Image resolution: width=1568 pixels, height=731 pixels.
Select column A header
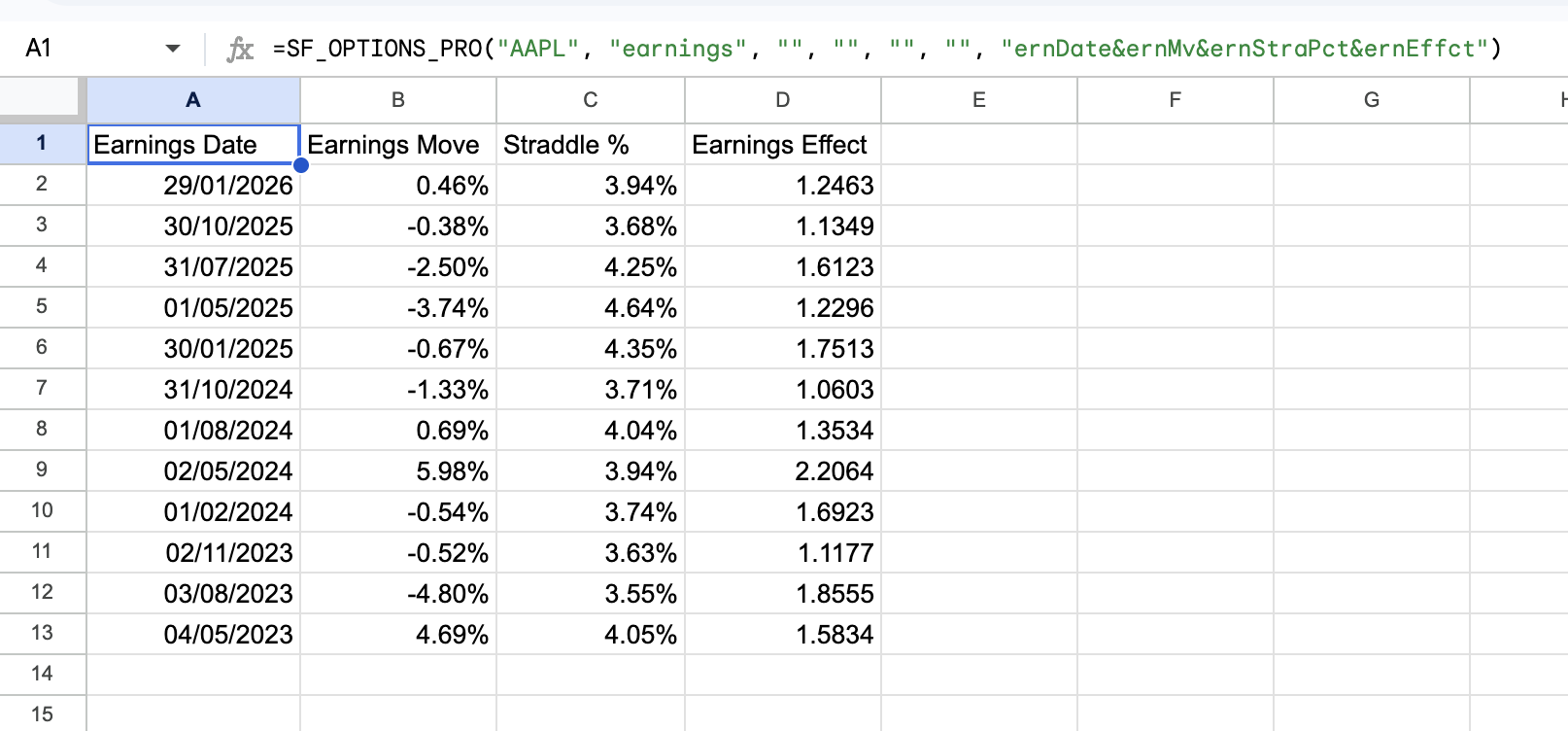(x=193, y=99)
